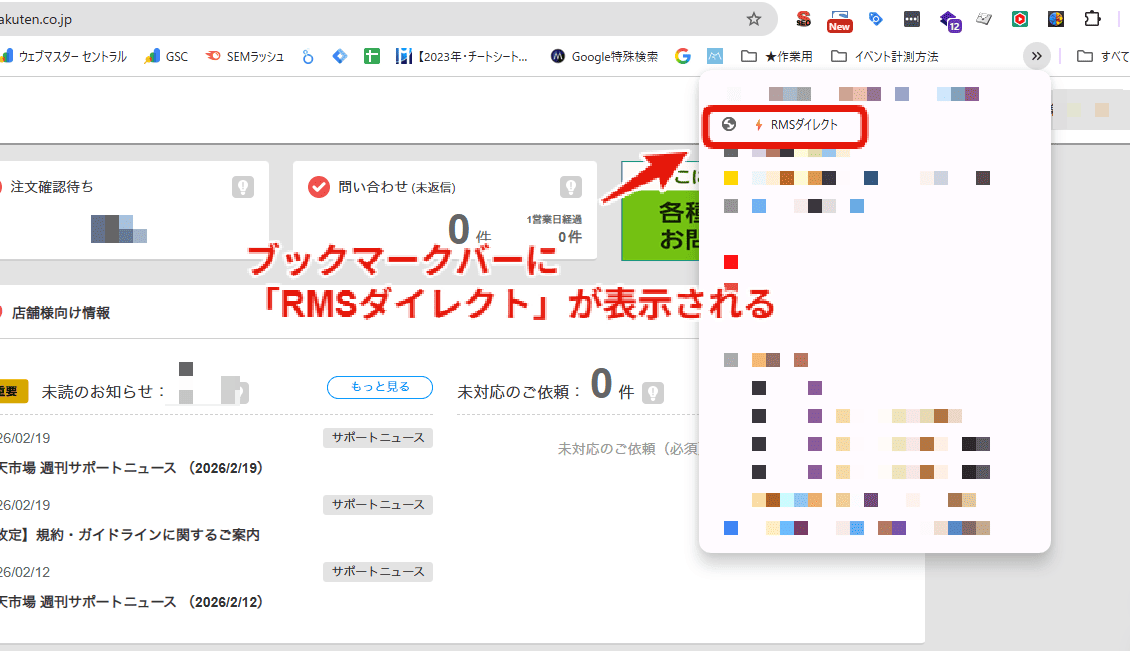
Task: Open the Google bookmark icon
Action: pos(683,57)
